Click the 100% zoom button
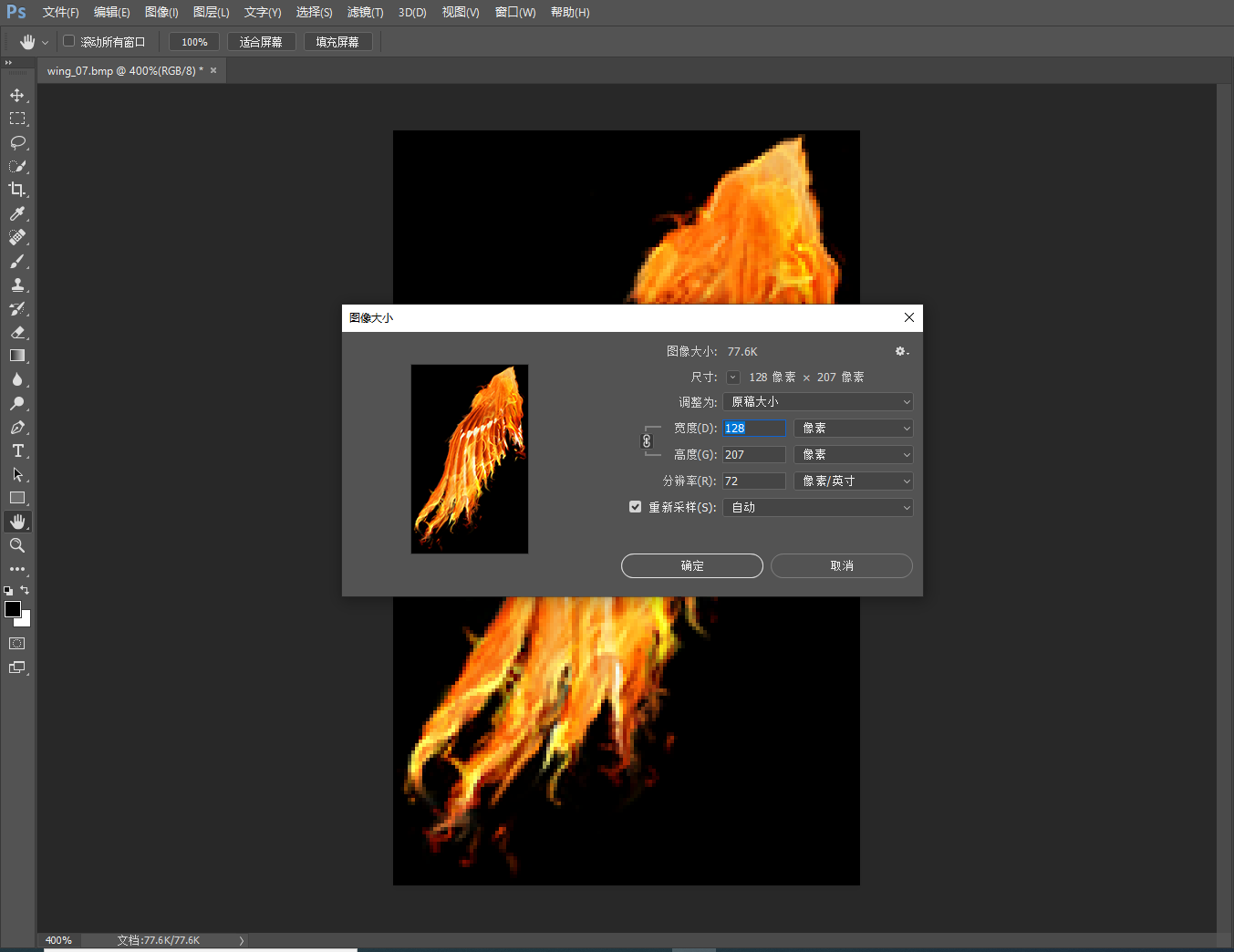Screen dimensions: 1234x952 point(194,42)
